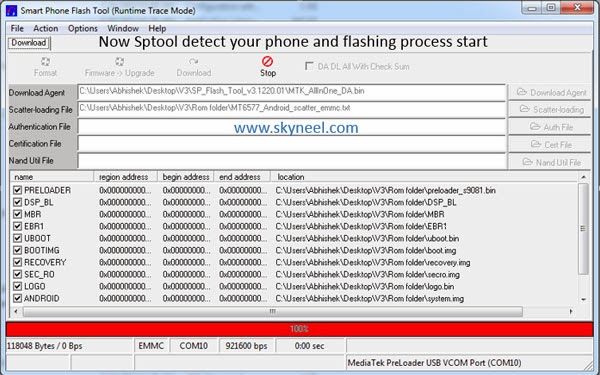
Task: Open the Download Agent folder button
Action: (x=551, y=92)
